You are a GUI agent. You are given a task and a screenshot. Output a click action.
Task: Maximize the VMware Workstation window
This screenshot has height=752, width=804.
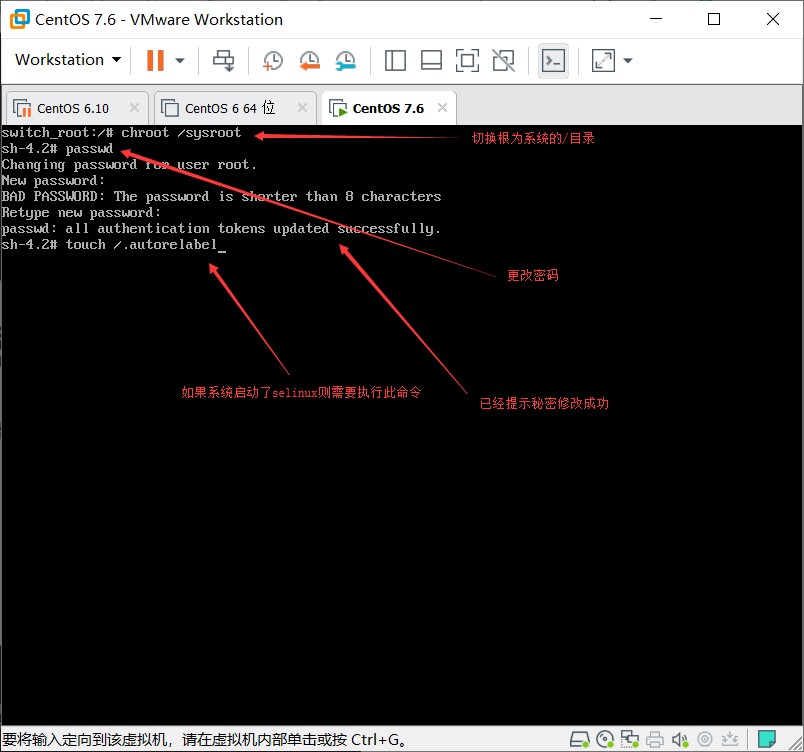coord(714,19)
